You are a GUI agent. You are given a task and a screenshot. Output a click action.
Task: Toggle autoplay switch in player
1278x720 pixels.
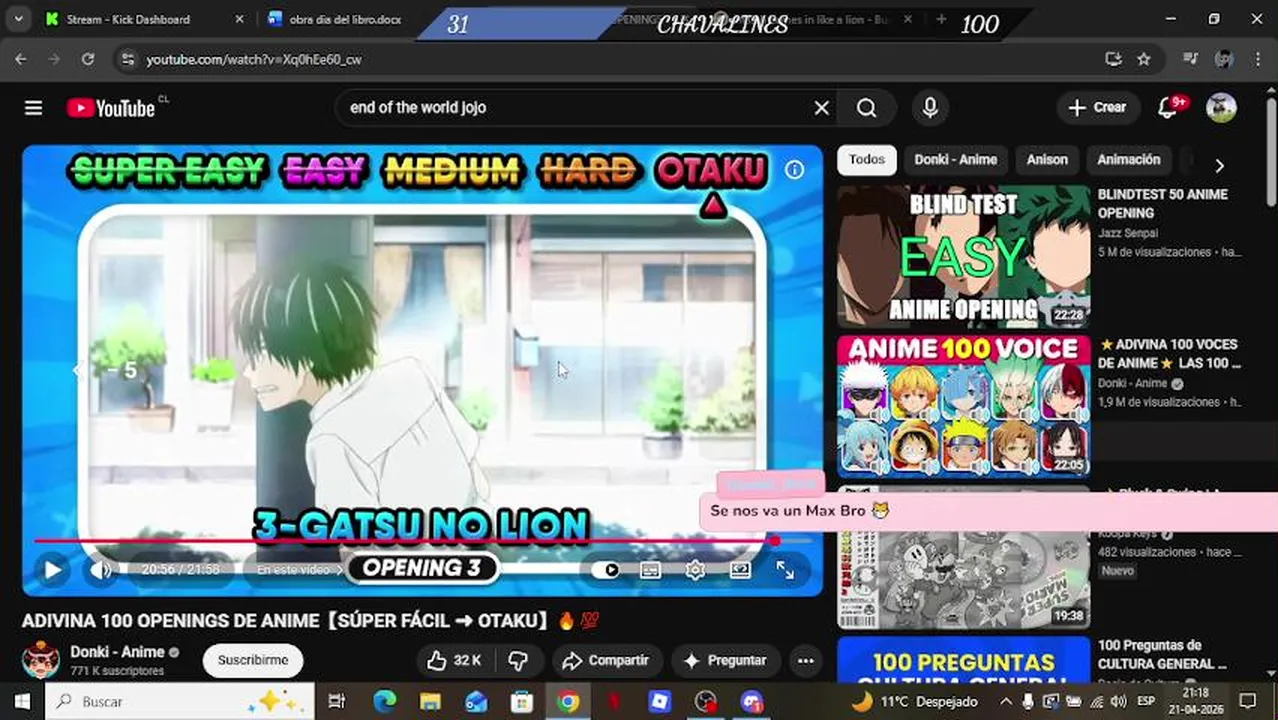coord(606,570)
